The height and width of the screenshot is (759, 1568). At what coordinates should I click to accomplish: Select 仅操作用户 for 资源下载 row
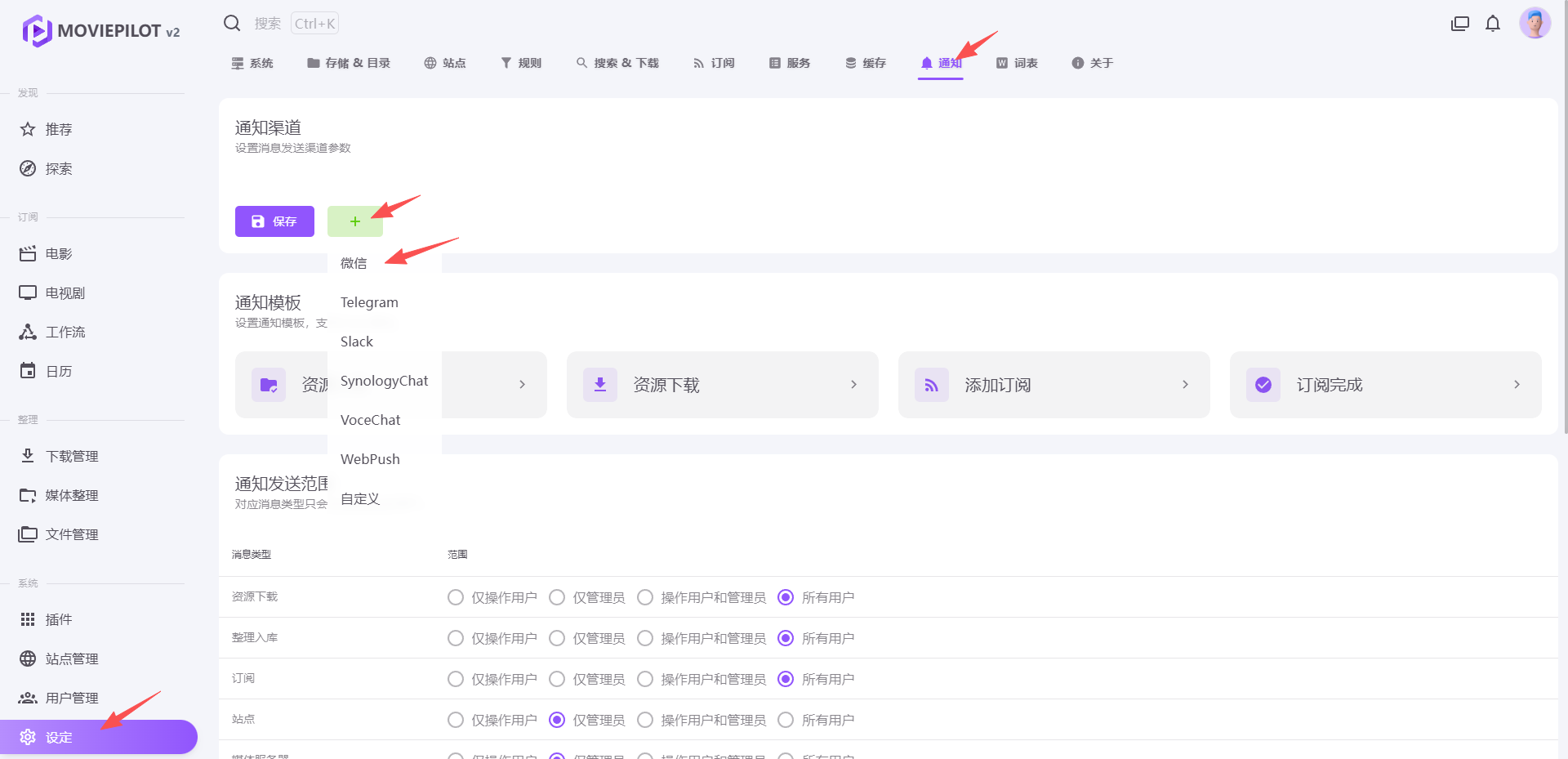click(456, 597)
